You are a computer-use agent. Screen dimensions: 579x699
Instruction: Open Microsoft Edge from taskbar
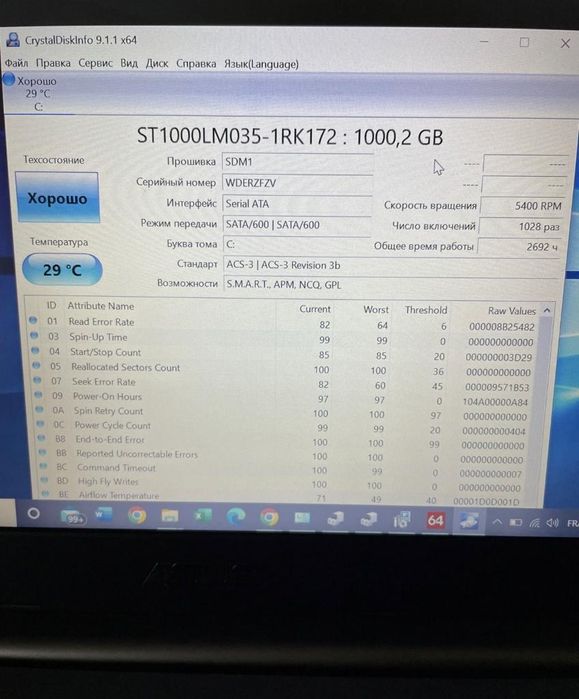[x=235, y=517]
